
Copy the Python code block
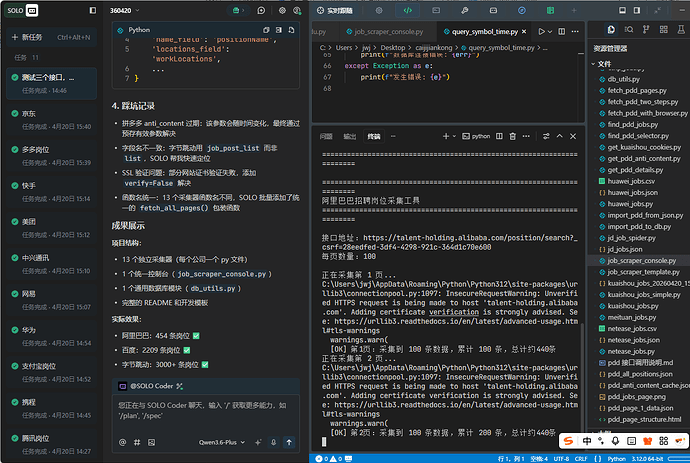pyautogui.click(x=266, y=30)
